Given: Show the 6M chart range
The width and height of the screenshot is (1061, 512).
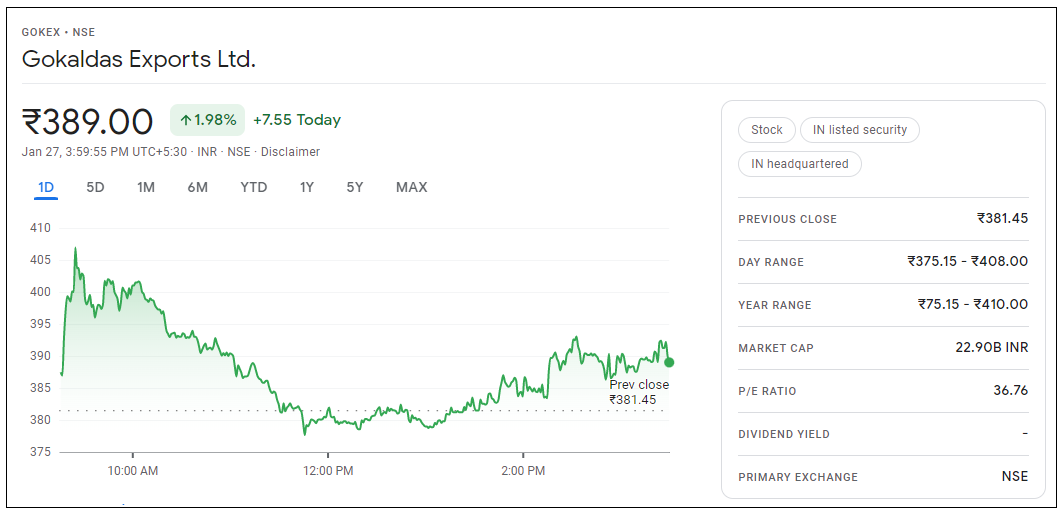Looking at the screenshot, I should click(198, 187).
